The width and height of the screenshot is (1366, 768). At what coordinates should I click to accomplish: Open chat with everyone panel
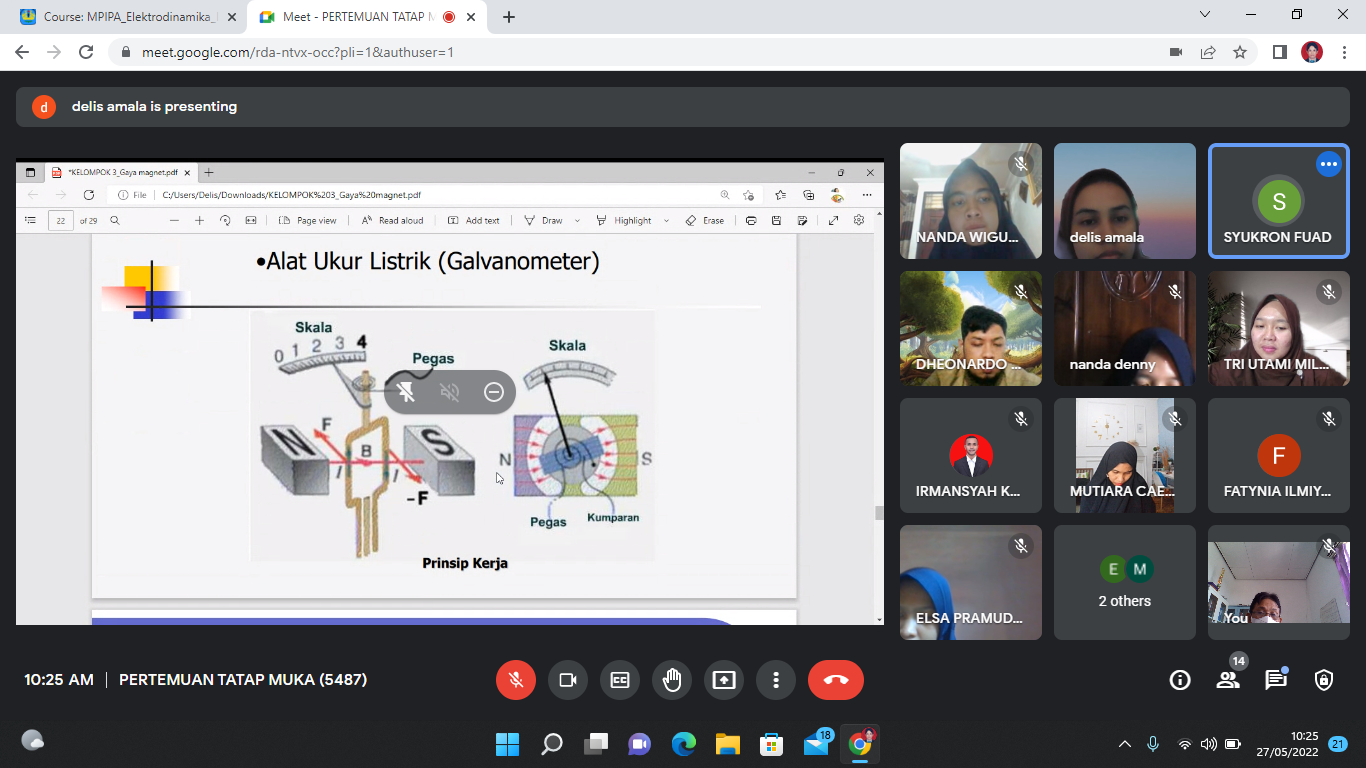click(x=1276, y=680)
